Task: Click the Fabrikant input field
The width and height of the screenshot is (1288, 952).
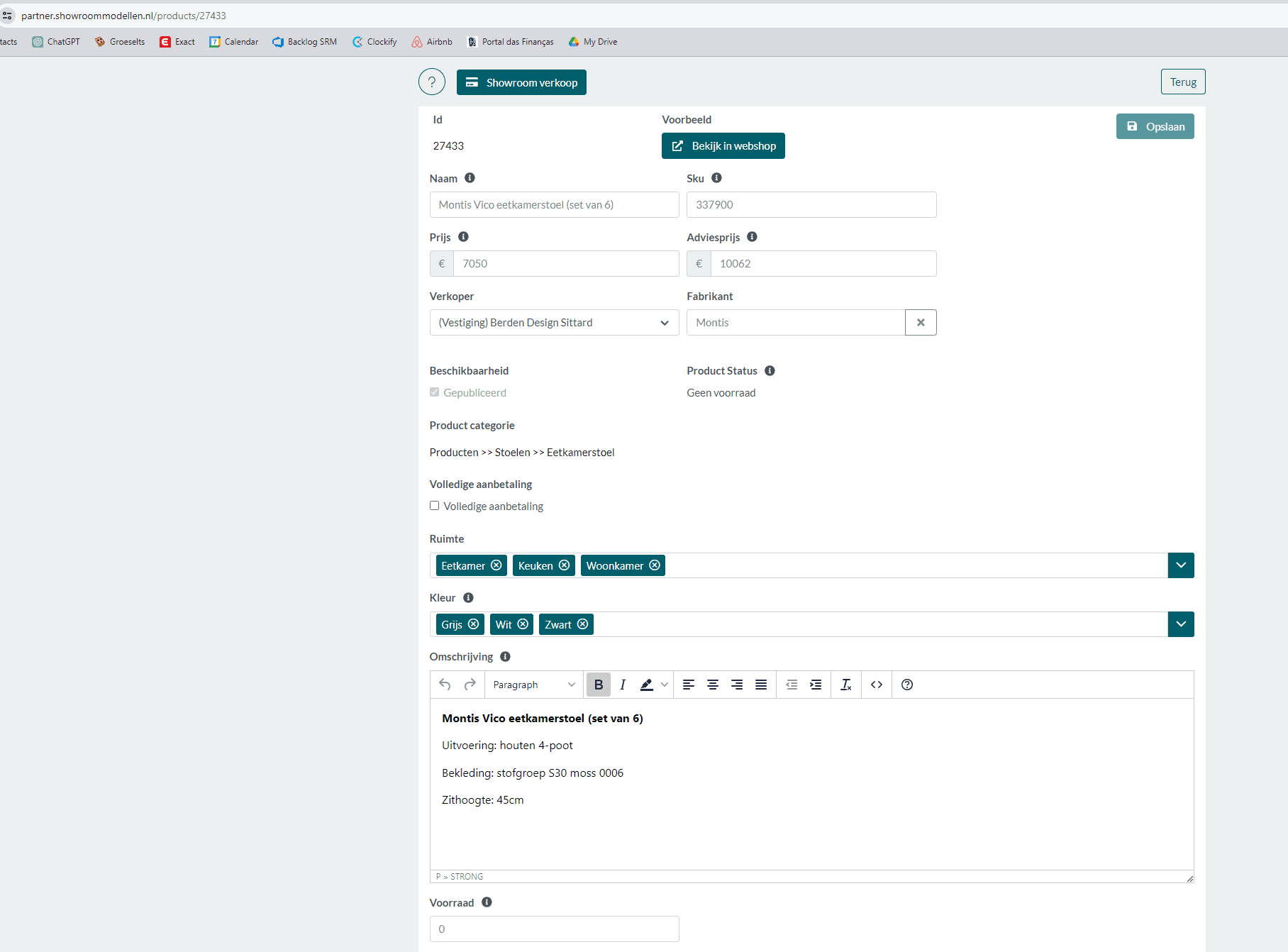Action: click(x=796, y=322)
